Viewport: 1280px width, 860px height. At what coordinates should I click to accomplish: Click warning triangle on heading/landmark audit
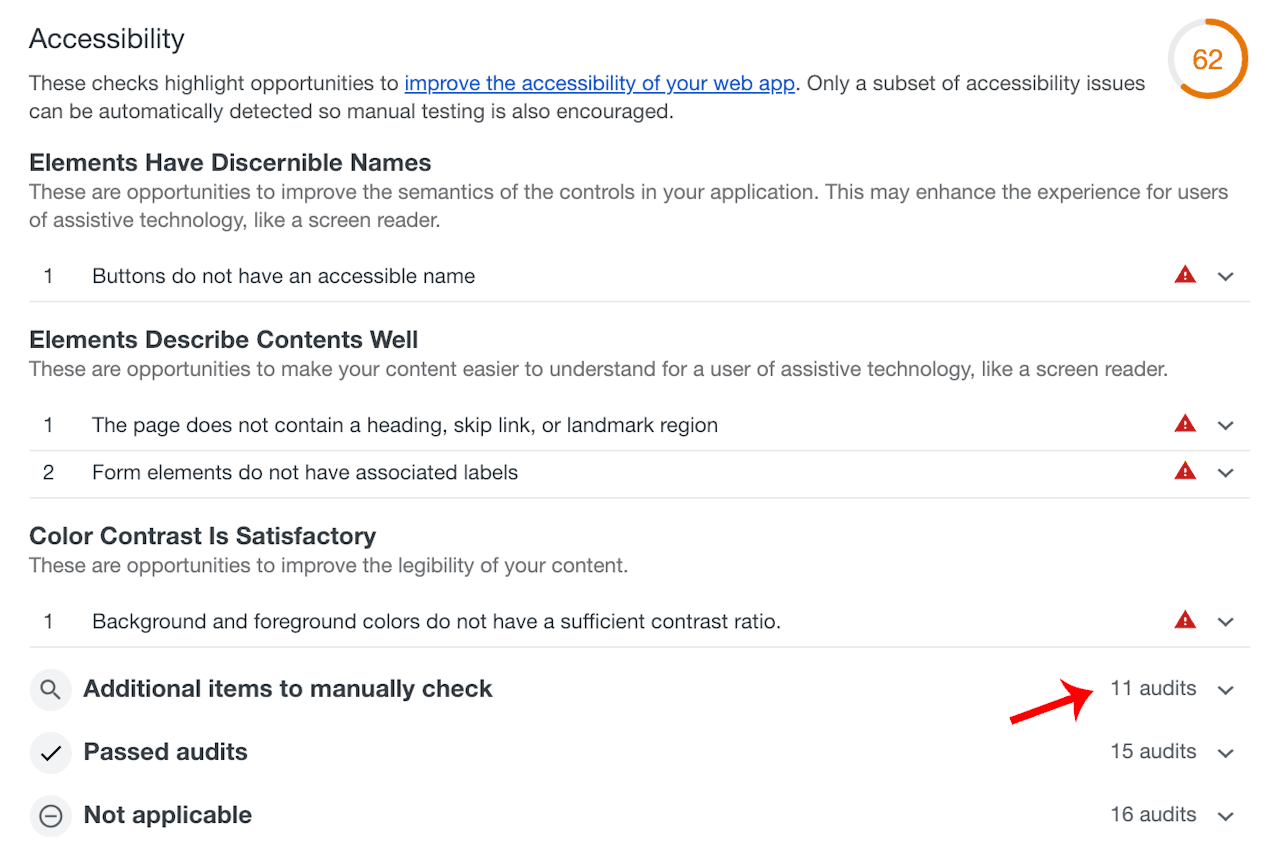click(1185, 424)
